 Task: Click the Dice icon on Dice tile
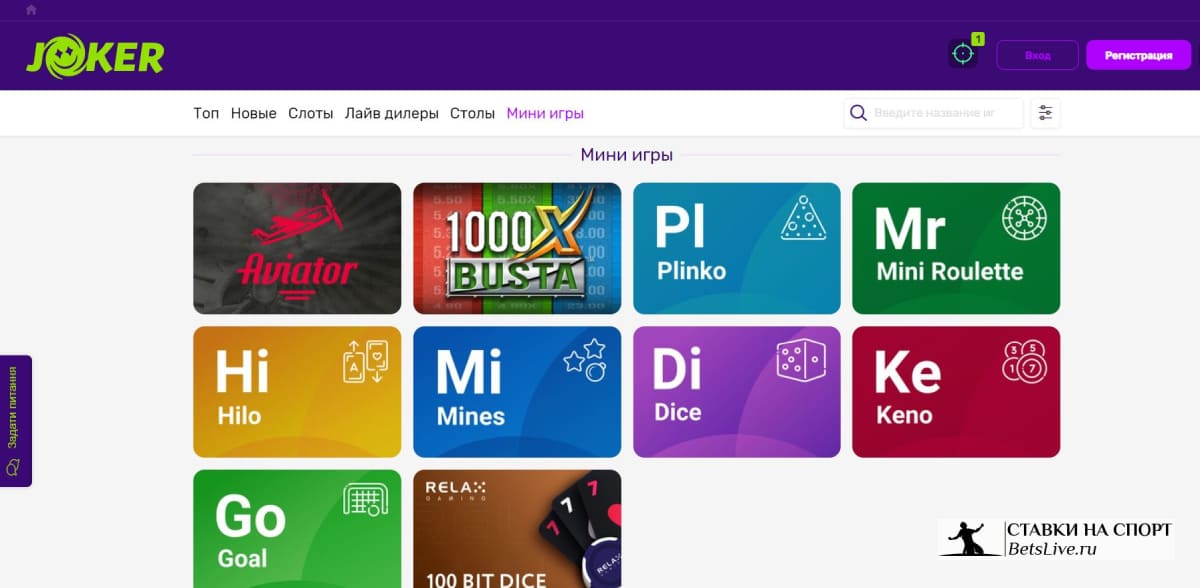tap(801, 360)
